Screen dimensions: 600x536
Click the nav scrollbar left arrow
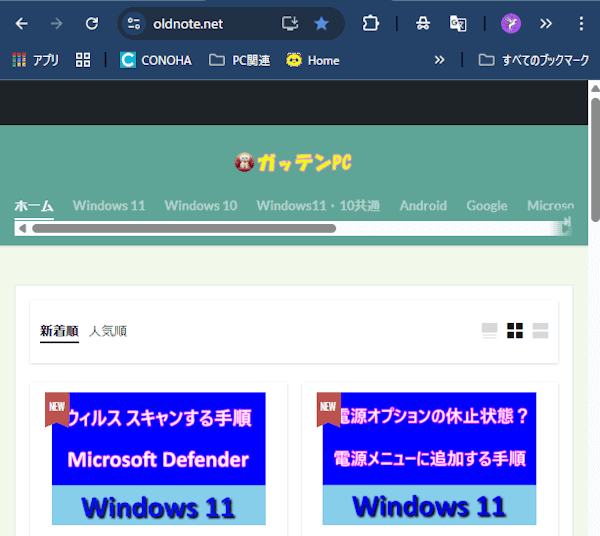(x=23, y=228)
